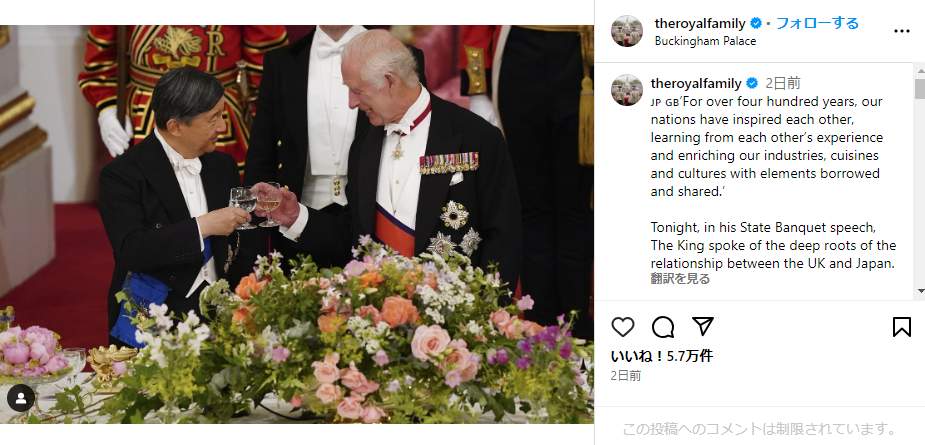Click the verified badge in the post header
This screenshot has width=925, height=445.
click(x=756, y=24)
